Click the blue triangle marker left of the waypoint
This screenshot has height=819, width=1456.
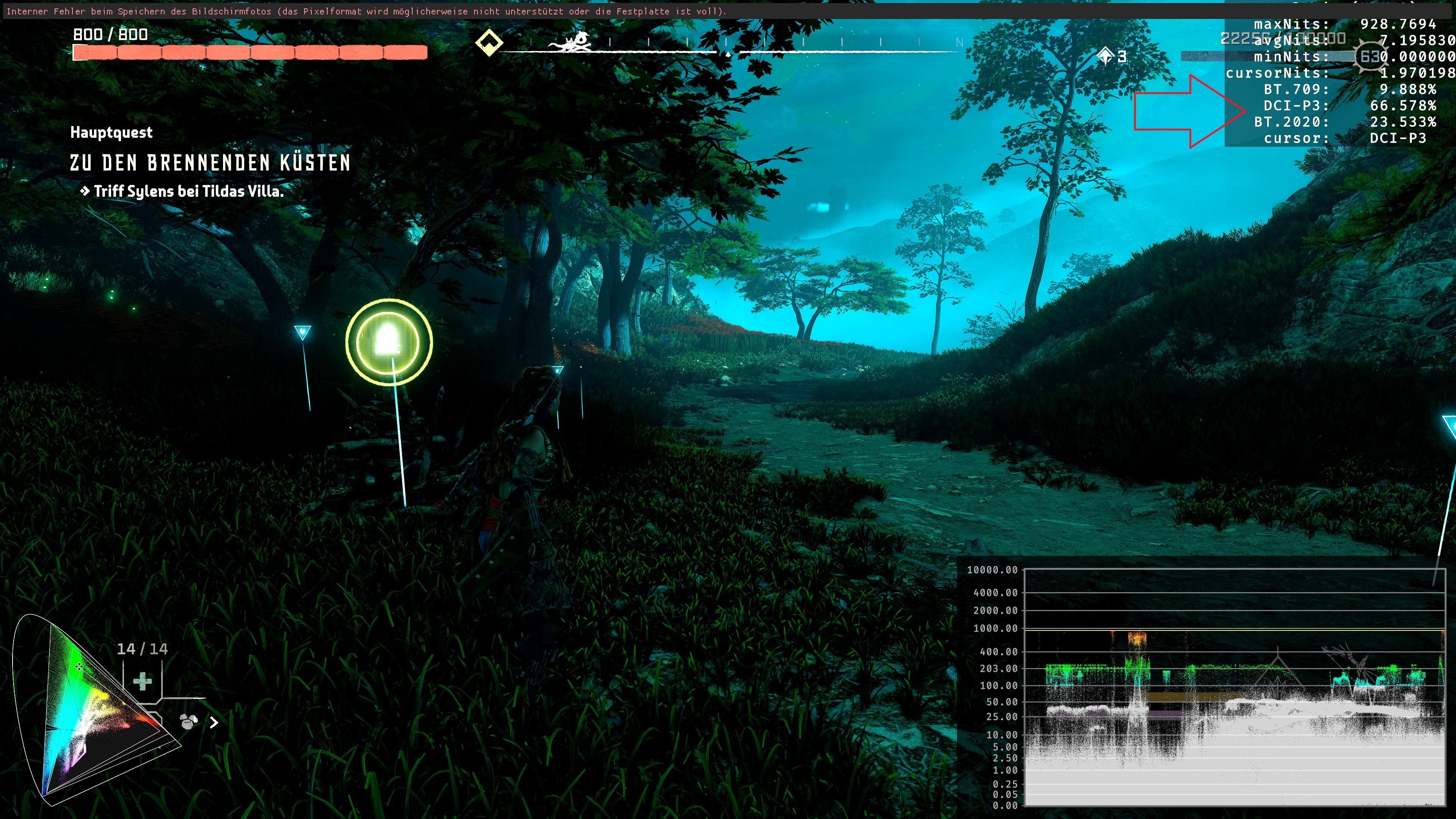point(302,332)
